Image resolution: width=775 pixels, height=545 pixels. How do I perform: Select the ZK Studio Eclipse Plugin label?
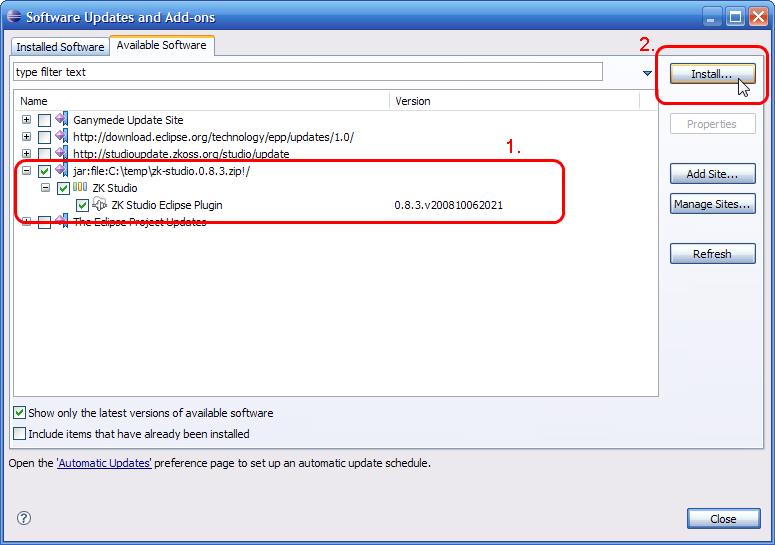[167, 205]
